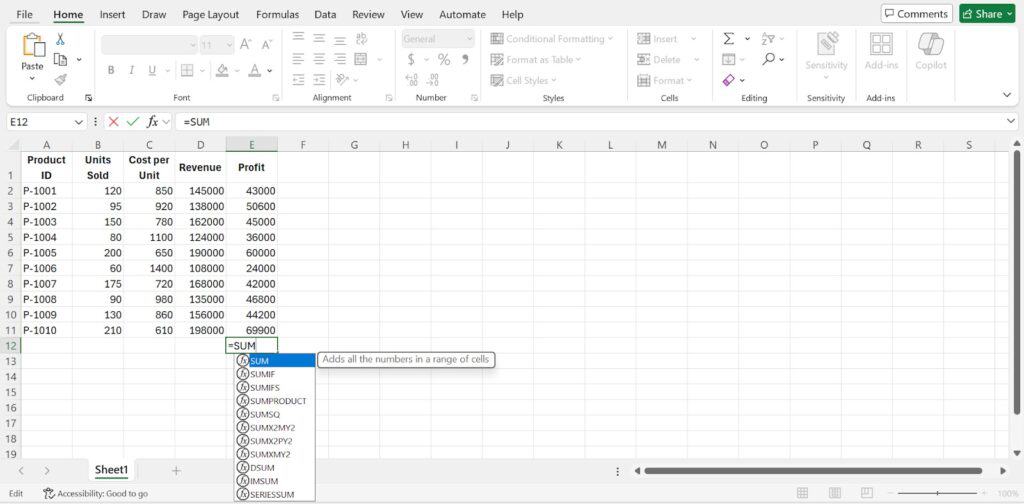Viewport: 1024px width, 504px height.
Task: Click the Cut scissors icon
Action: click(60, 39)
